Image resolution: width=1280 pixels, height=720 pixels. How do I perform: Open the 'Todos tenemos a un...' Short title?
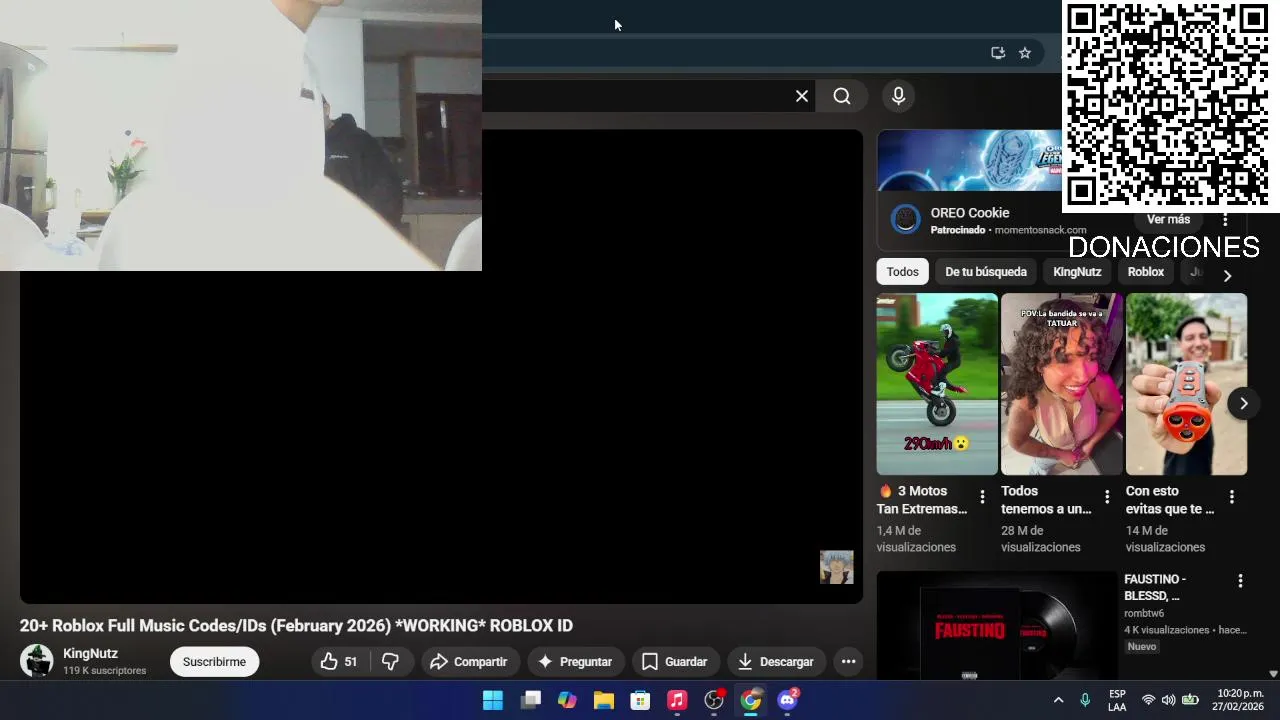pos(1046,500)
